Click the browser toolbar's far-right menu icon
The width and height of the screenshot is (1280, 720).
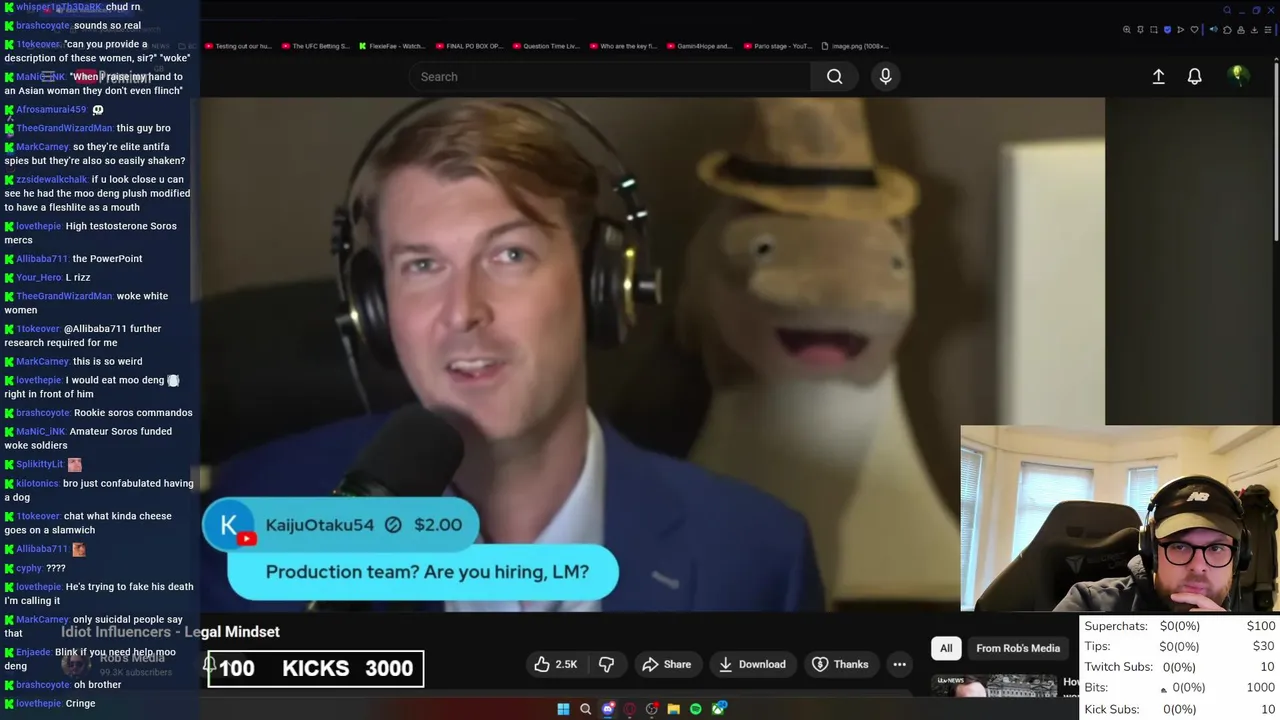1268,30
